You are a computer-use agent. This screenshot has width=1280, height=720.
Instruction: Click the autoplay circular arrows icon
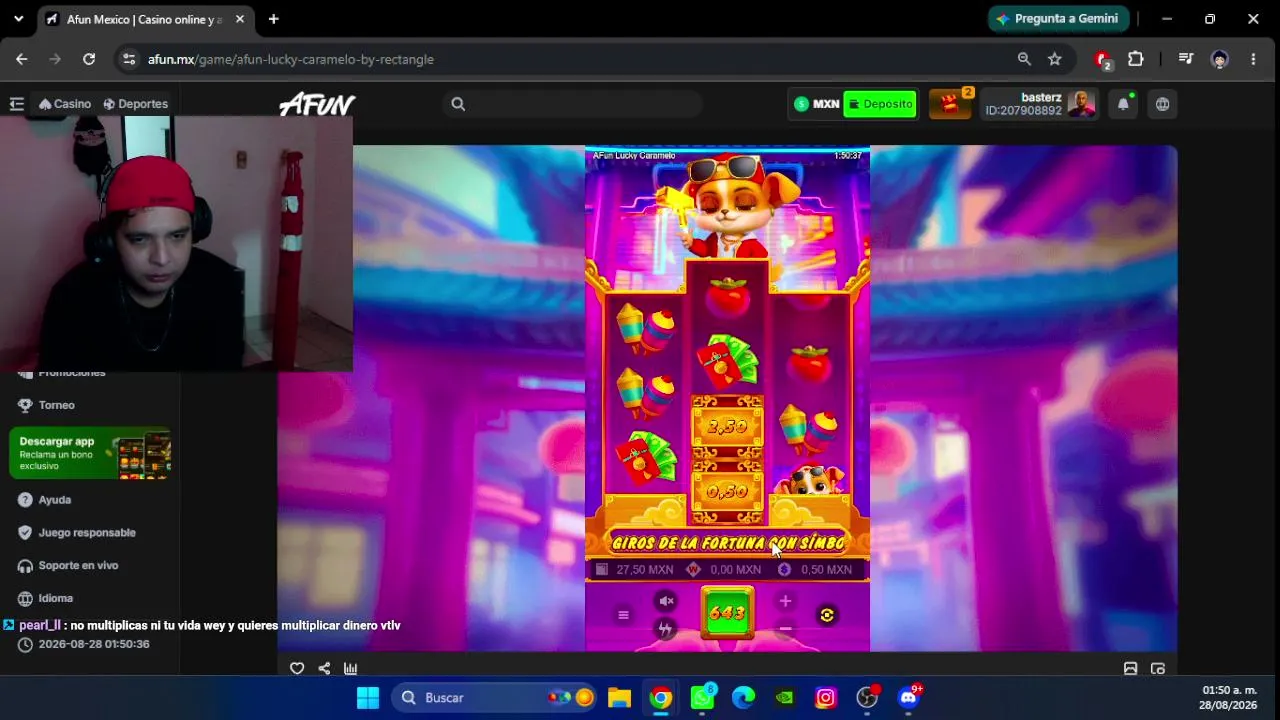coord(827,615)
